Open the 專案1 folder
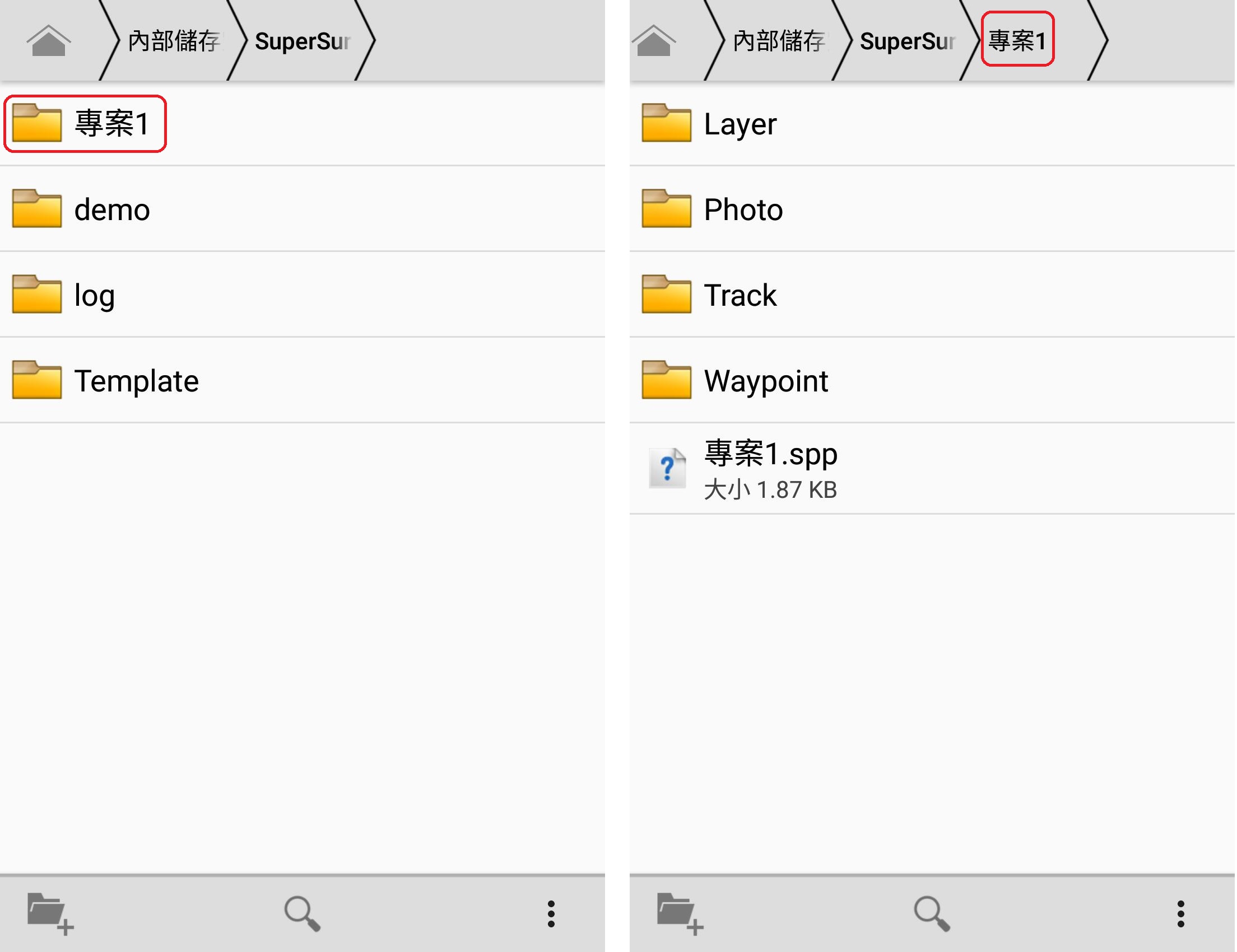The image size is (1237, 952). [x=303, y=124]
